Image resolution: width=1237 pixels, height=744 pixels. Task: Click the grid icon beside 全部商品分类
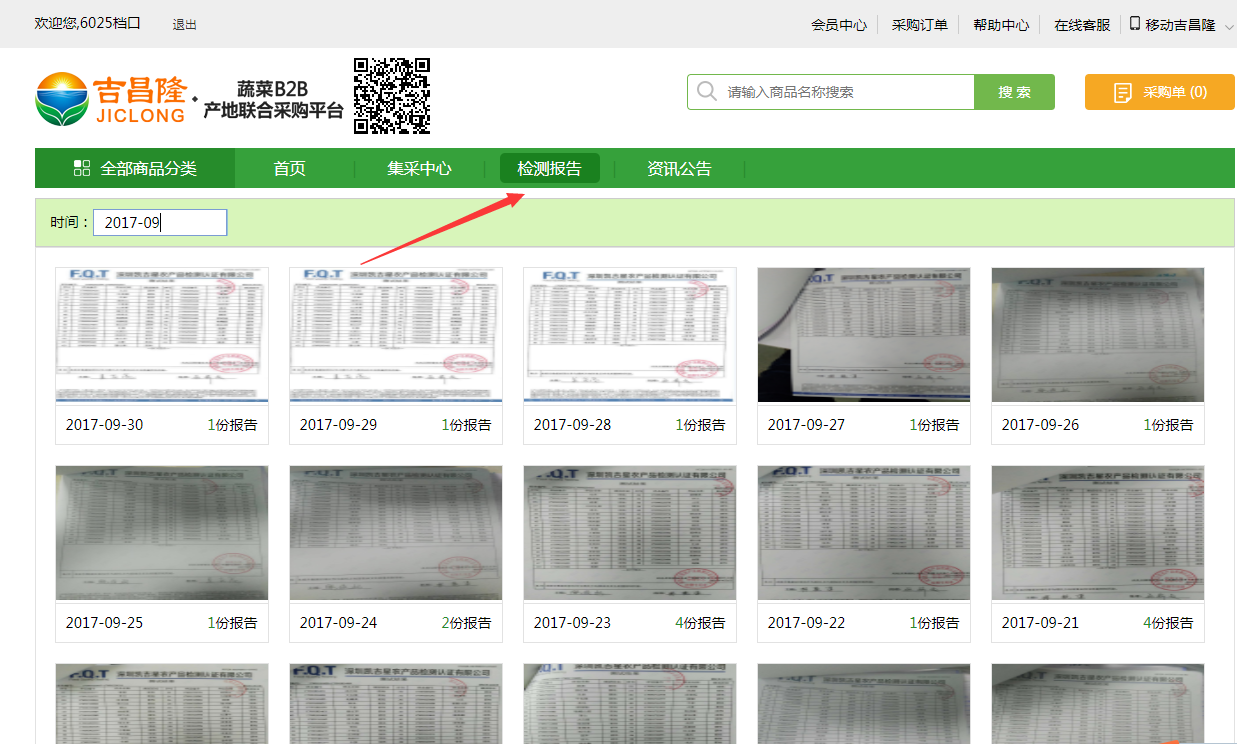click(x=82, y=168)
